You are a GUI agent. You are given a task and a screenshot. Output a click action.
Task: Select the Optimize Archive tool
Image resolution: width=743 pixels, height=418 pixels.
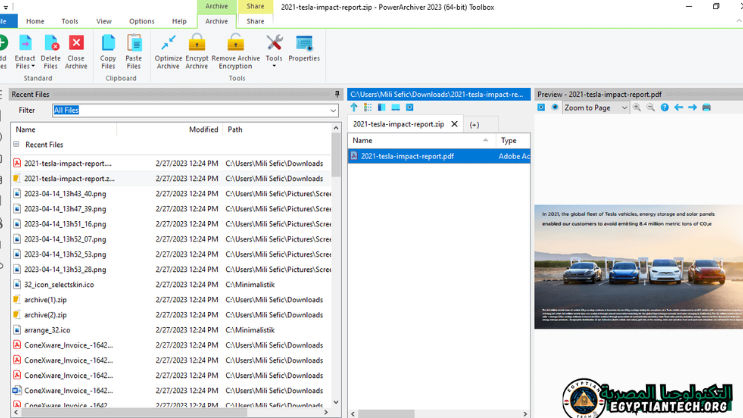click(x=168, y=49)
